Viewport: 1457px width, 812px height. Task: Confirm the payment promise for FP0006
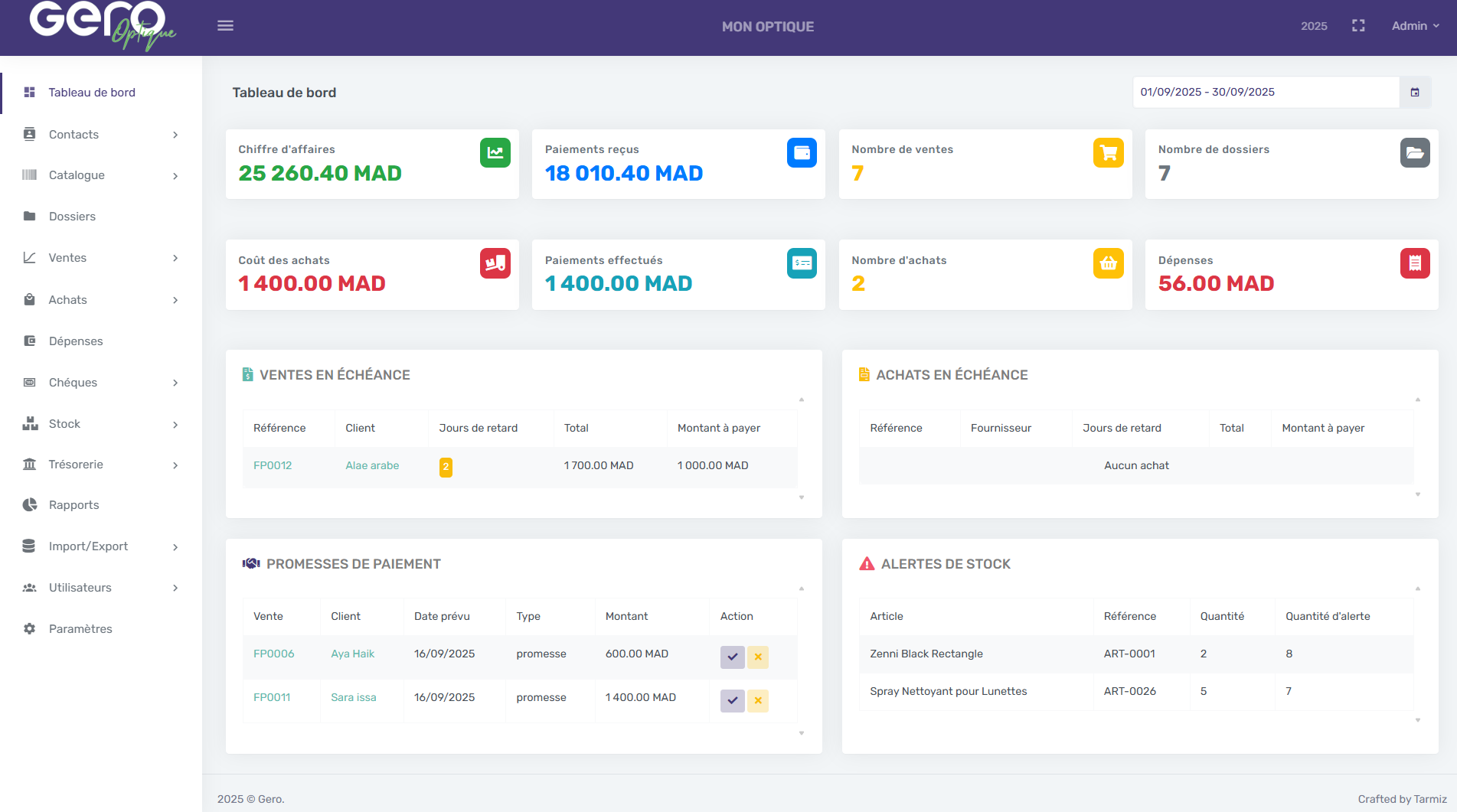pyautogui.click(x=732, y=657)
